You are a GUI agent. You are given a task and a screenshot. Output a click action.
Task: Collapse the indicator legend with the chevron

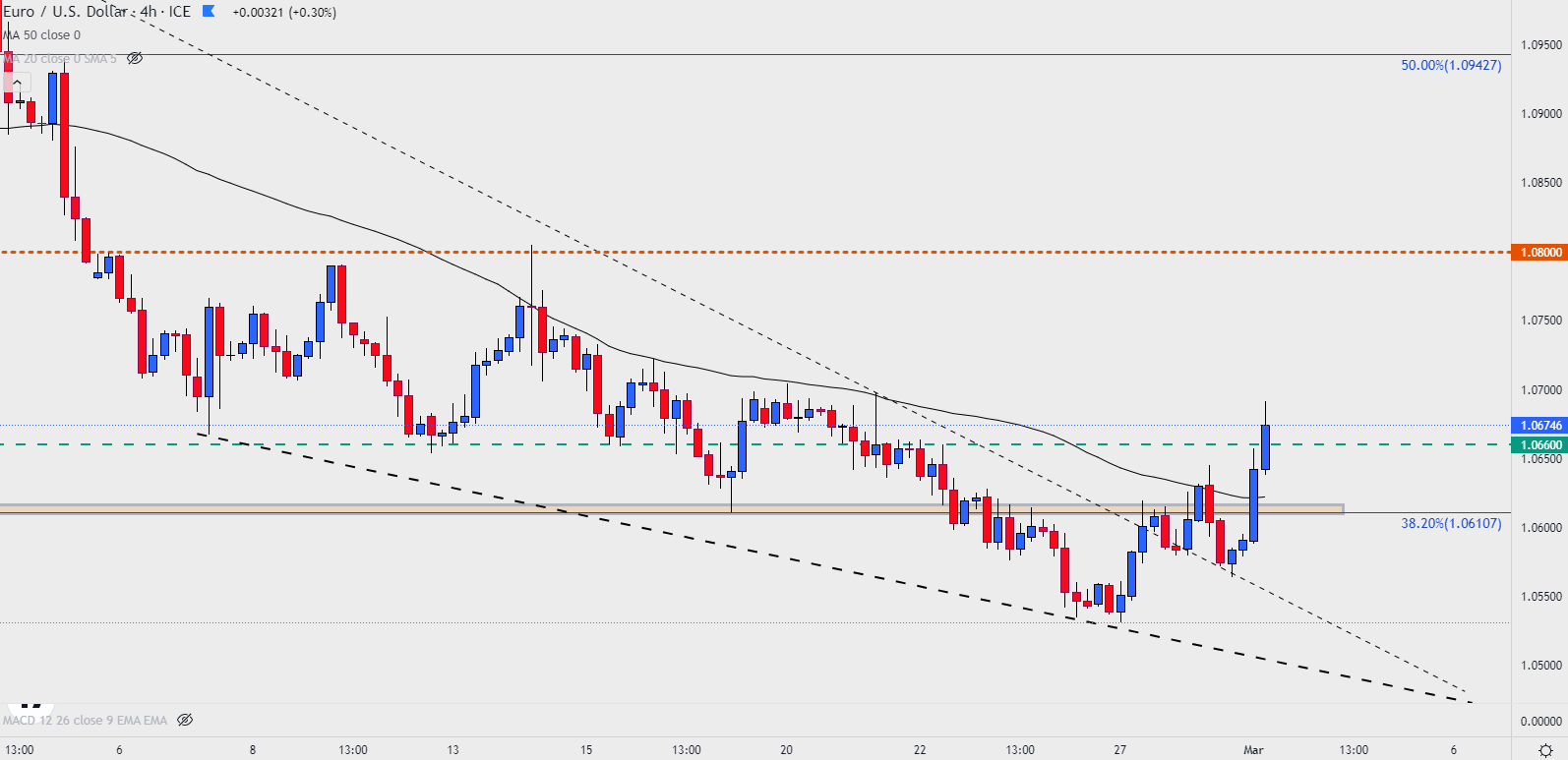click(x=17, y=83)
